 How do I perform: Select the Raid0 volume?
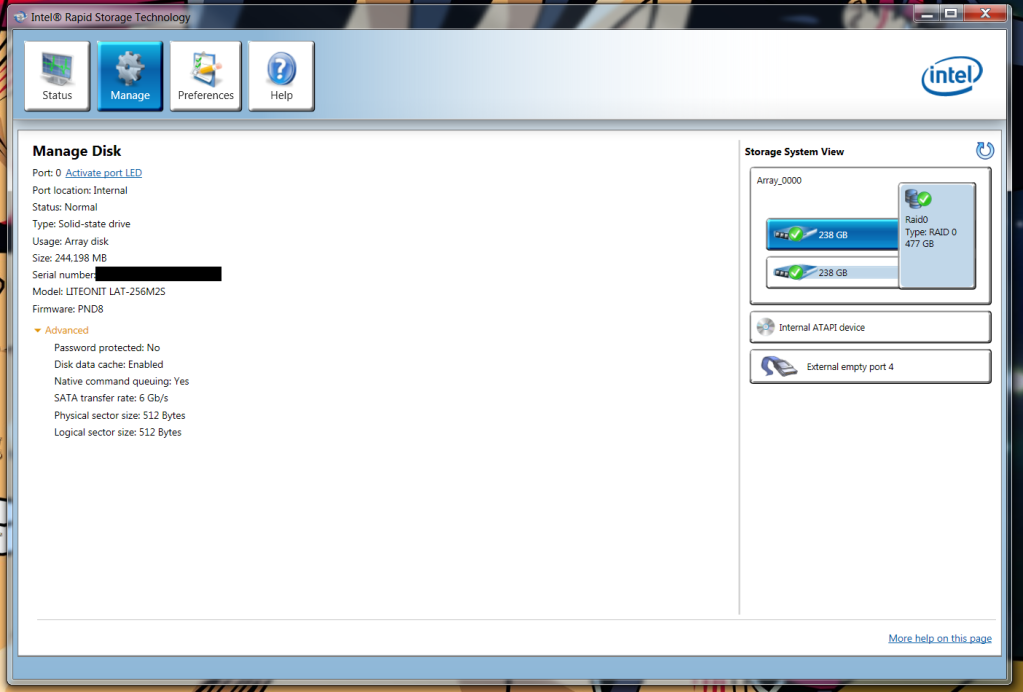tap(937, 235)
